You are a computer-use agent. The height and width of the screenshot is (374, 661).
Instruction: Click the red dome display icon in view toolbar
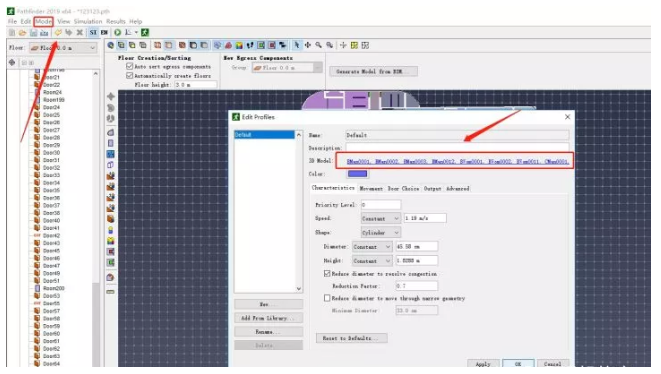click(x=228, y=45)
